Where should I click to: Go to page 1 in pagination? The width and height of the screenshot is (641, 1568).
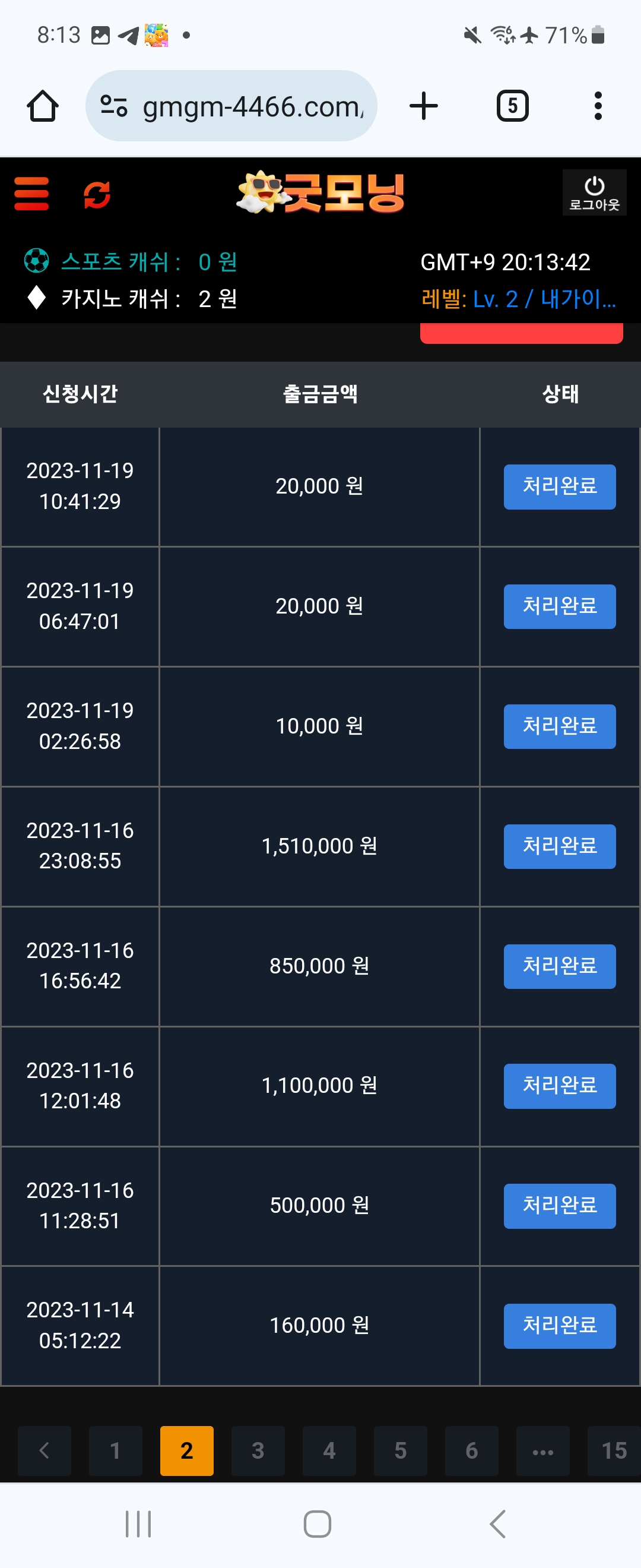coord(116,1450)
